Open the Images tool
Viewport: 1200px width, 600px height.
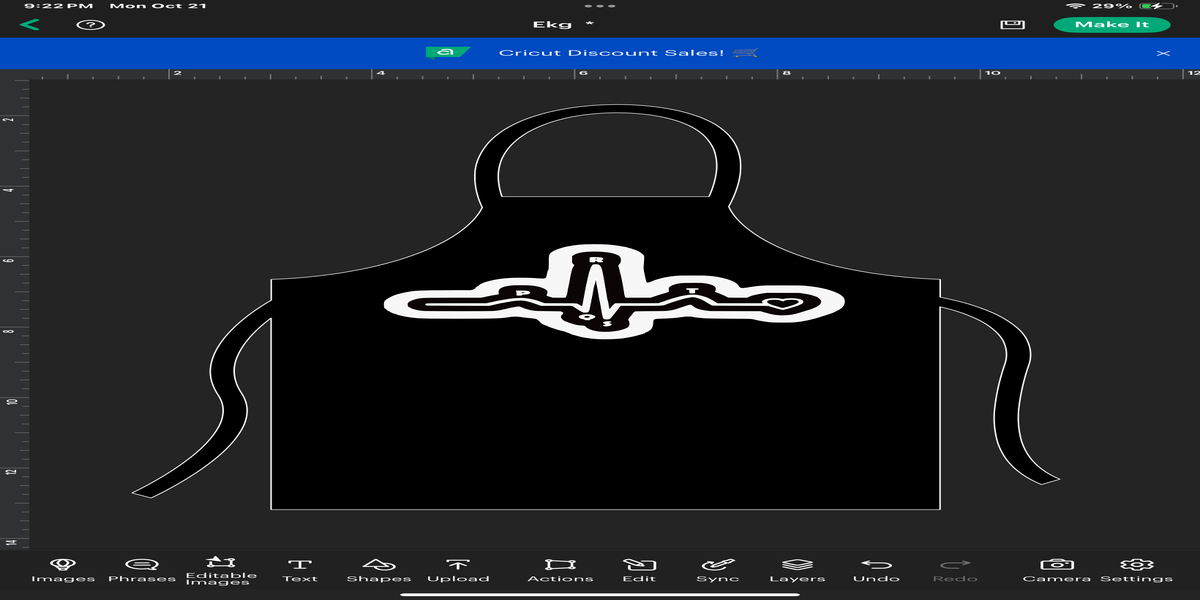[63, 571]
